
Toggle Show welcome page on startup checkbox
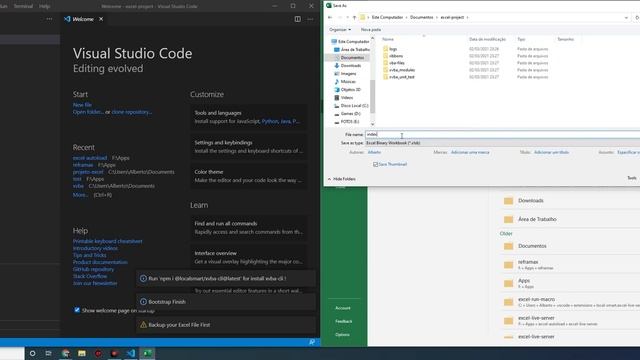(x=77, y=310)
